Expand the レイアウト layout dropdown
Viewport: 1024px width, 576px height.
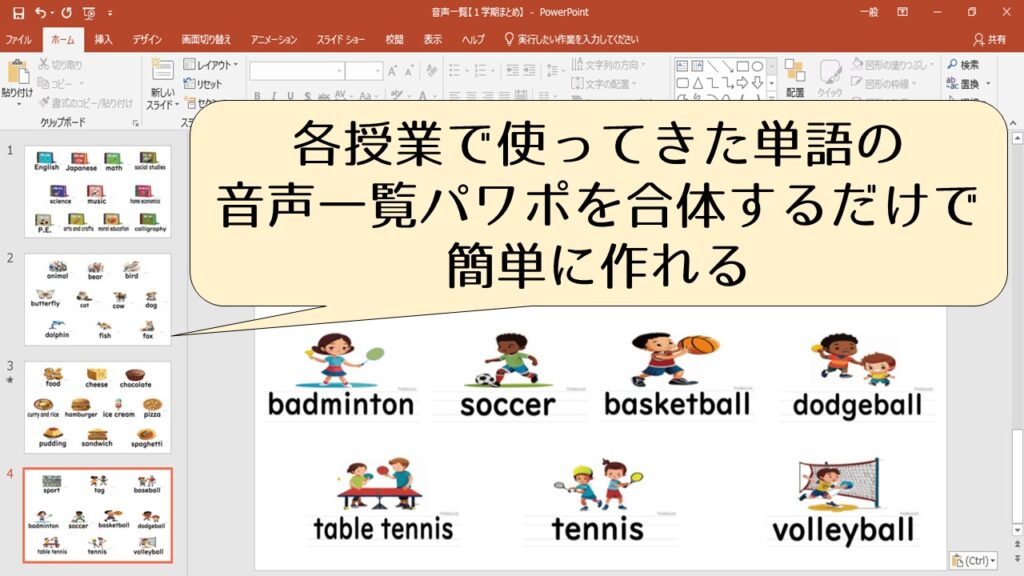[210, 65]
